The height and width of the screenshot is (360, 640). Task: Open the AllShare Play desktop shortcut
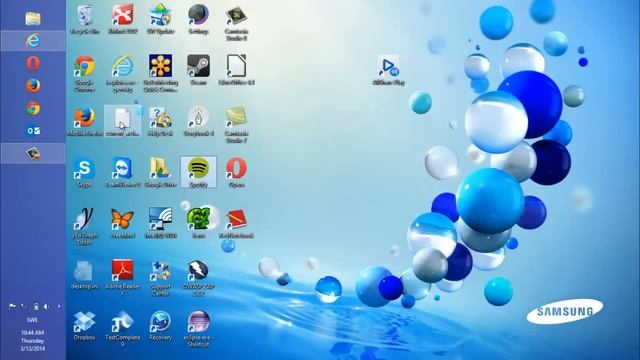[x=388, y=70]
